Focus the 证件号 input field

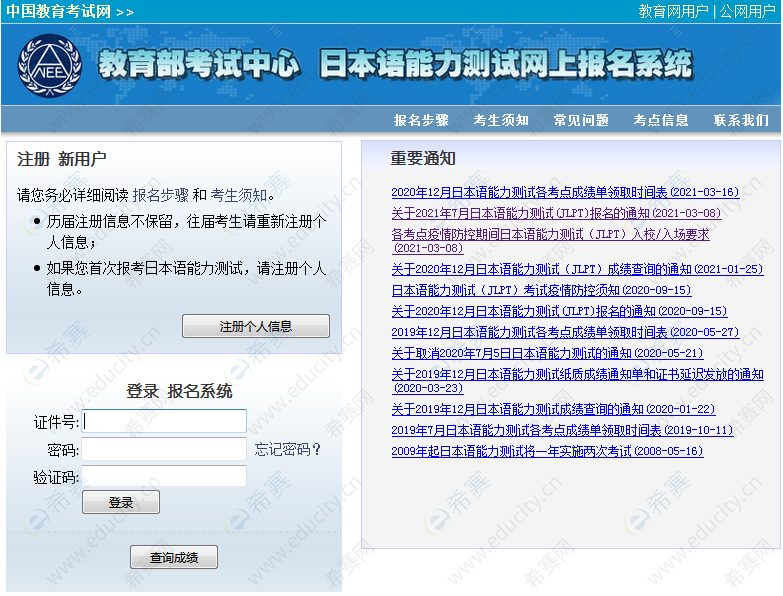164,421
